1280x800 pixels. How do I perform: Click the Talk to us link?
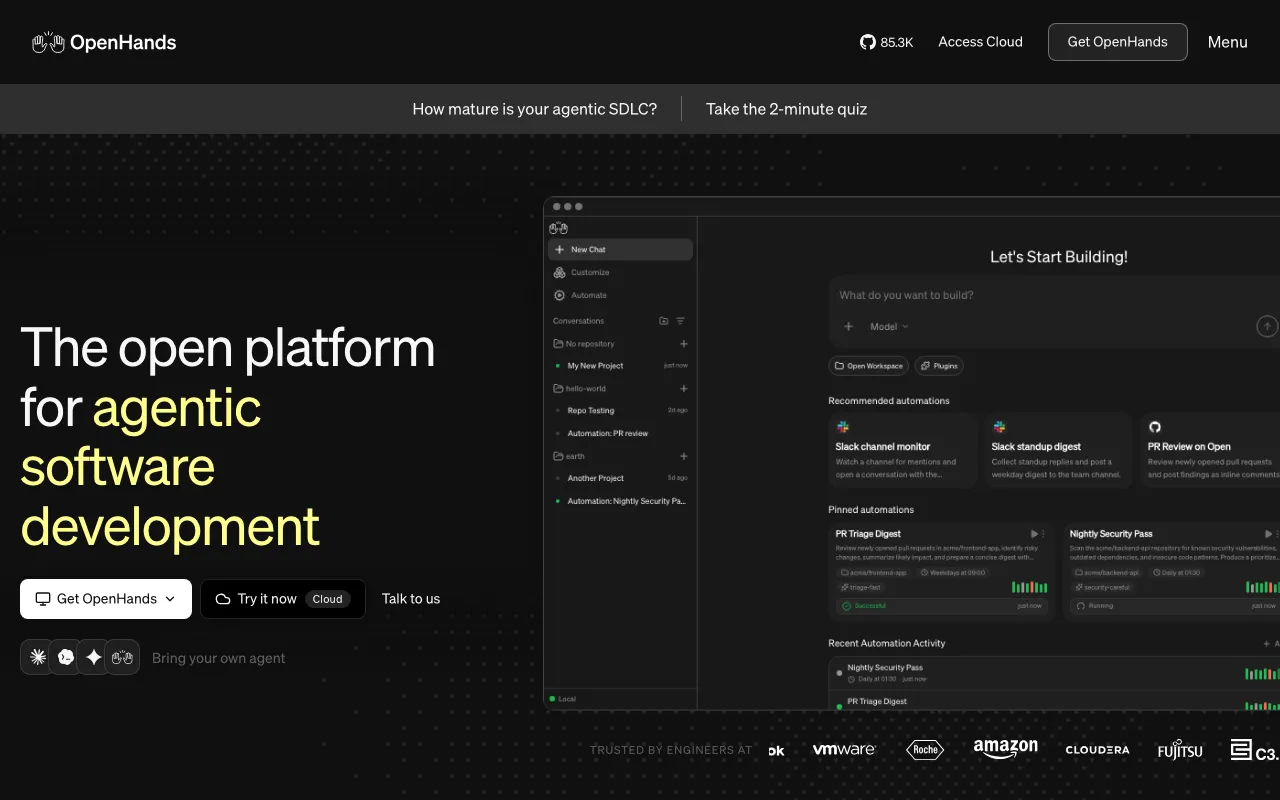click(411, 599)
